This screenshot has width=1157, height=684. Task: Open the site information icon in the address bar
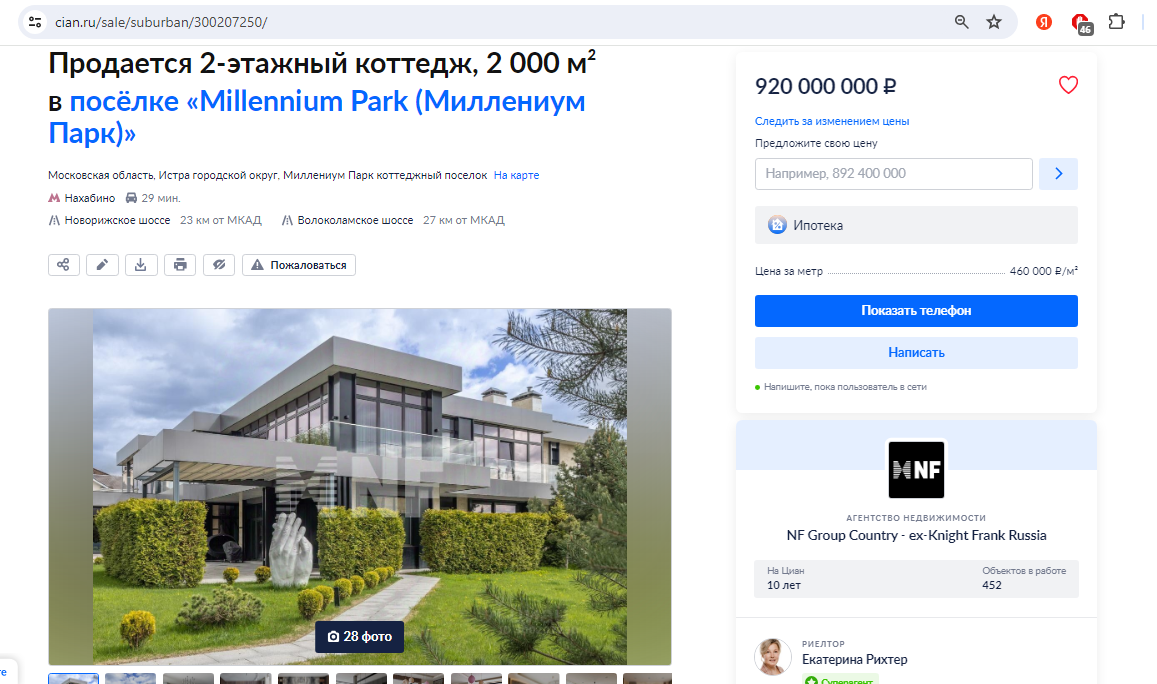pos(35,22)
